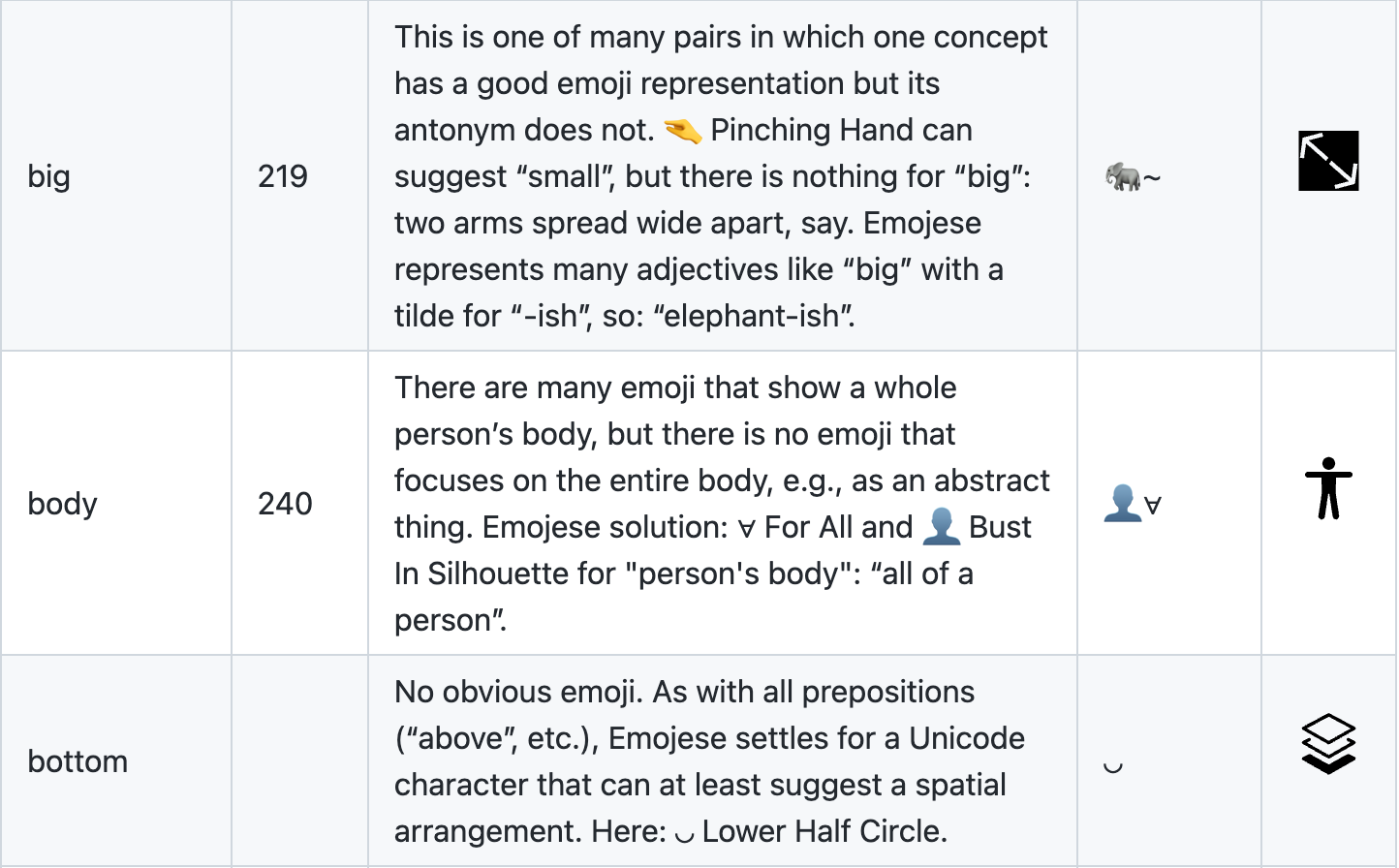Viewport: 1399px width, 868px height.
Task: Click the expand arrows icon in big row
Action: [1328, 161]
